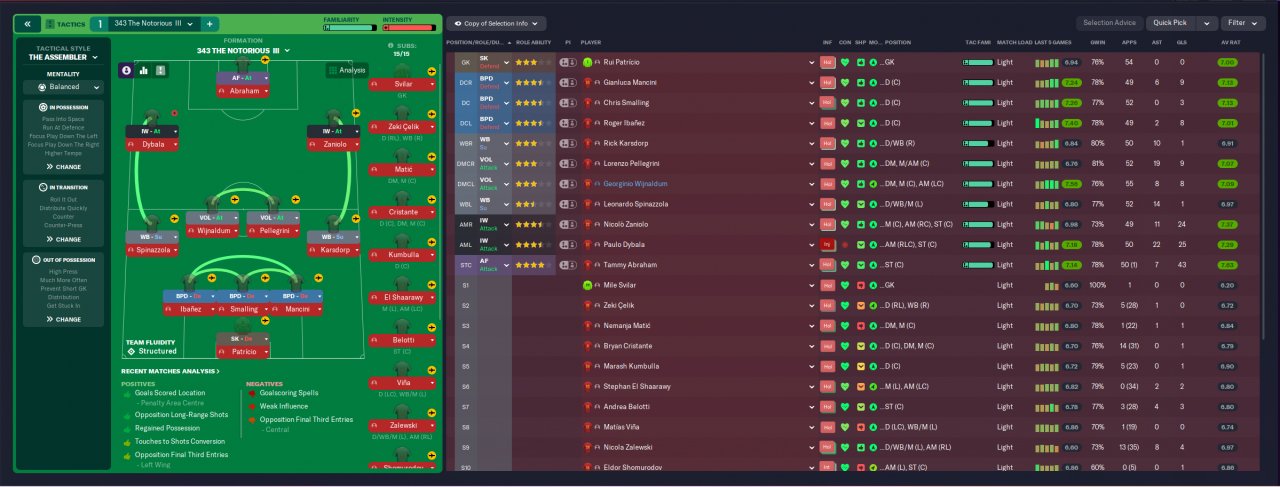
Task: Open the Analysis grid button
Action: pos(346,71)
